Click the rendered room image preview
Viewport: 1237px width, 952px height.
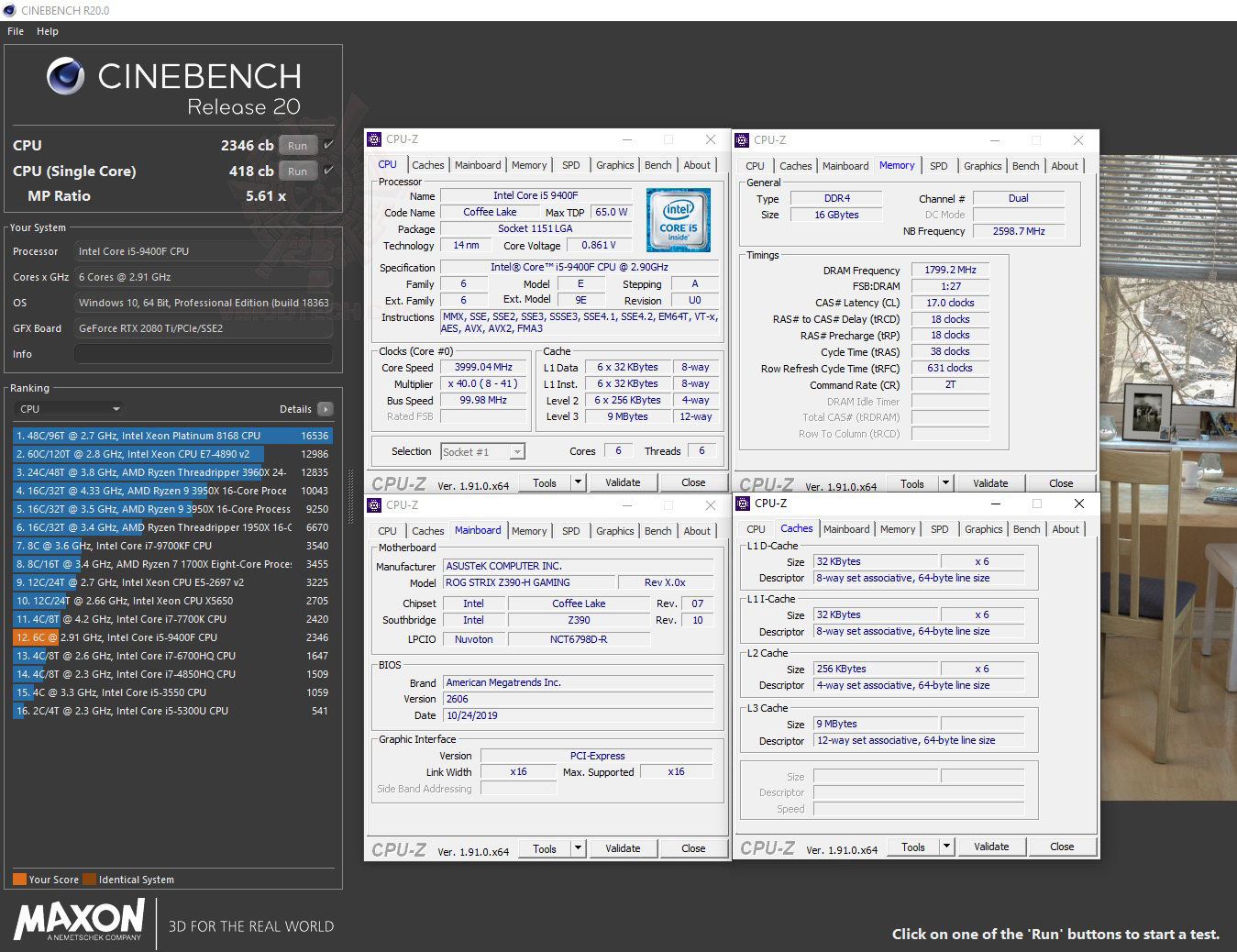coord(1167,477)
